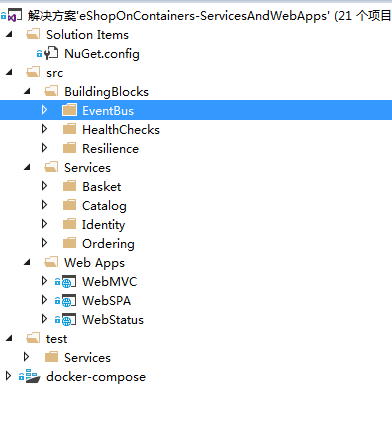Select the WebSPA project name

[x=106, y=301]
